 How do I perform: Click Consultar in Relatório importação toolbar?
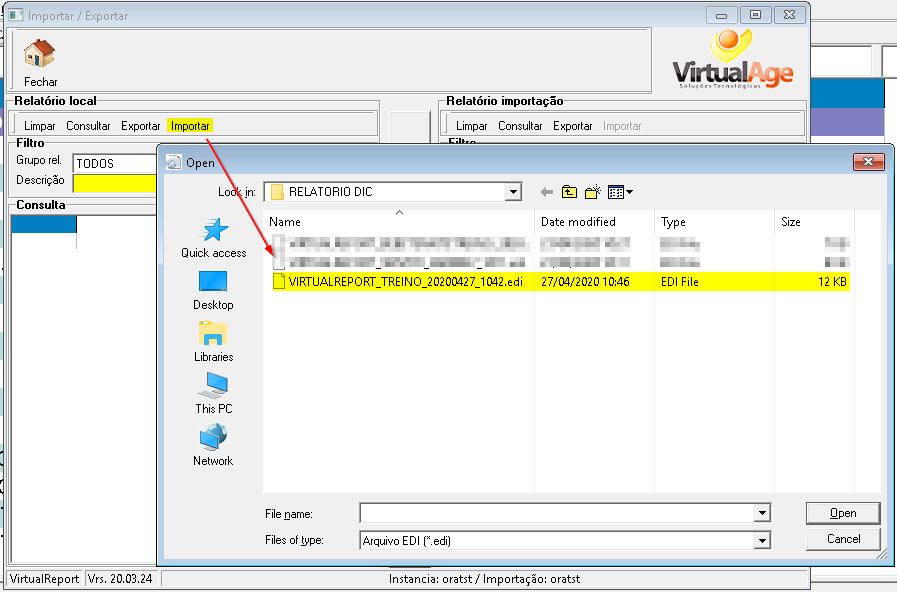click(520, 126)
